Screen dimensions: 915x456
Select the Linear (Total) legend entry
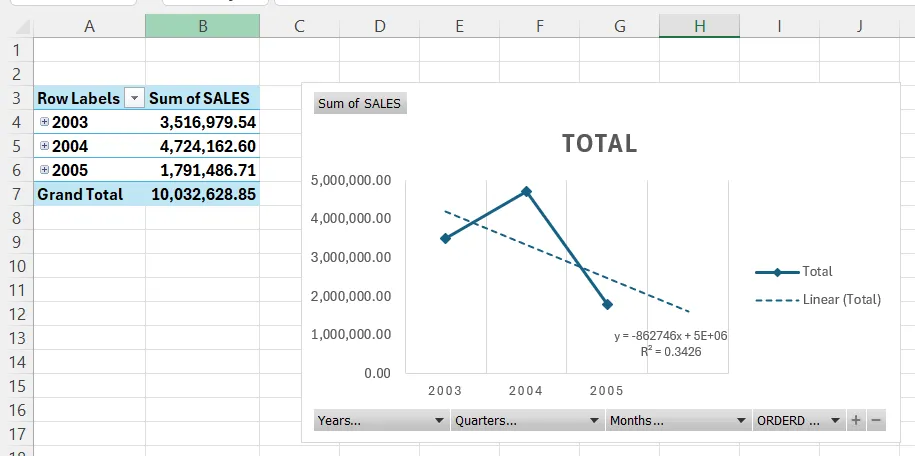[818, 300]
